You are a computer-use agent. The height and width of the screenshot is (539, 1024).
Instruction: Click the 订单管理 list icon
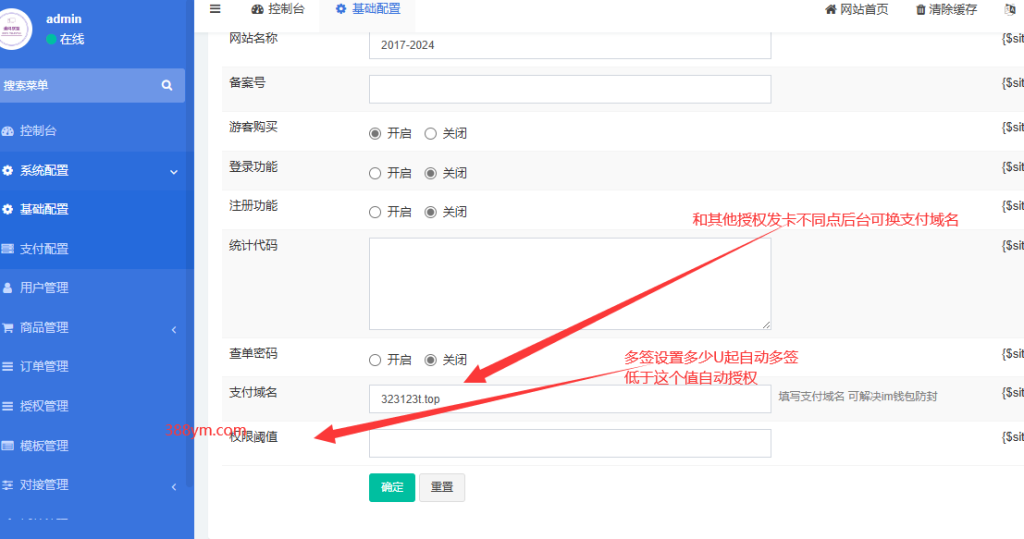coord(8,367)
